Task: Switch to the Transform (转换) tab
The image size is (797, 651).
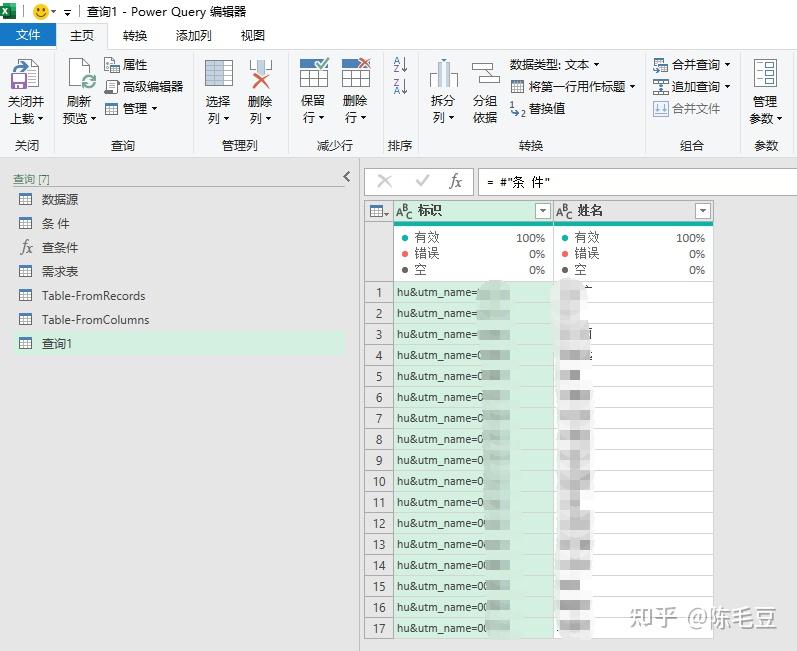Action: point(135,35)
